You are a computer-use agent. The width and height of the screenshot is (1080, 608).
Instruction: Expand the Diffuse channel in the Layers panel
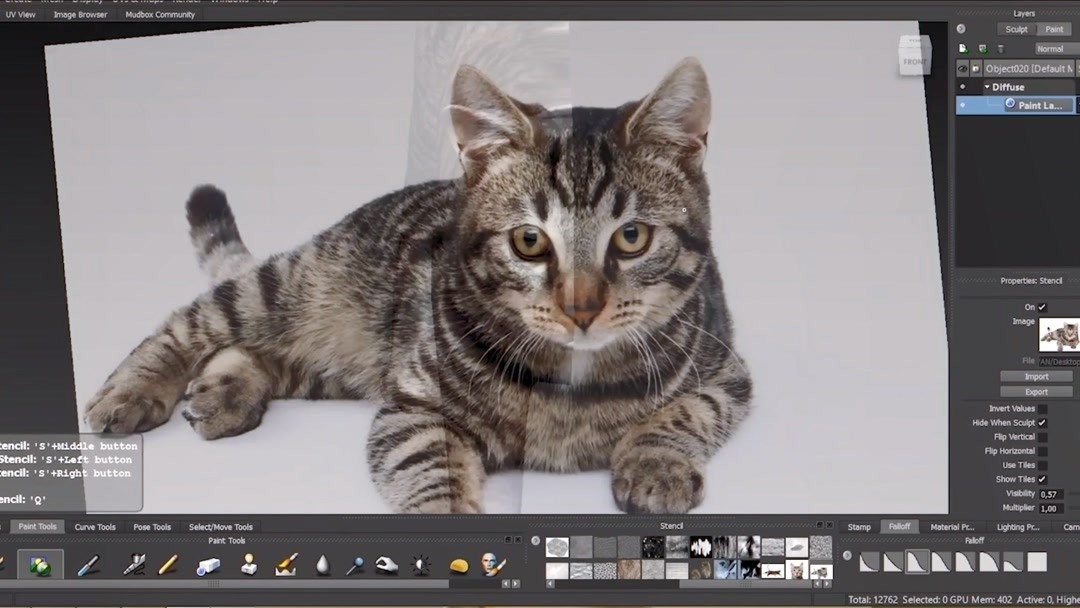(x=985, y=87)
